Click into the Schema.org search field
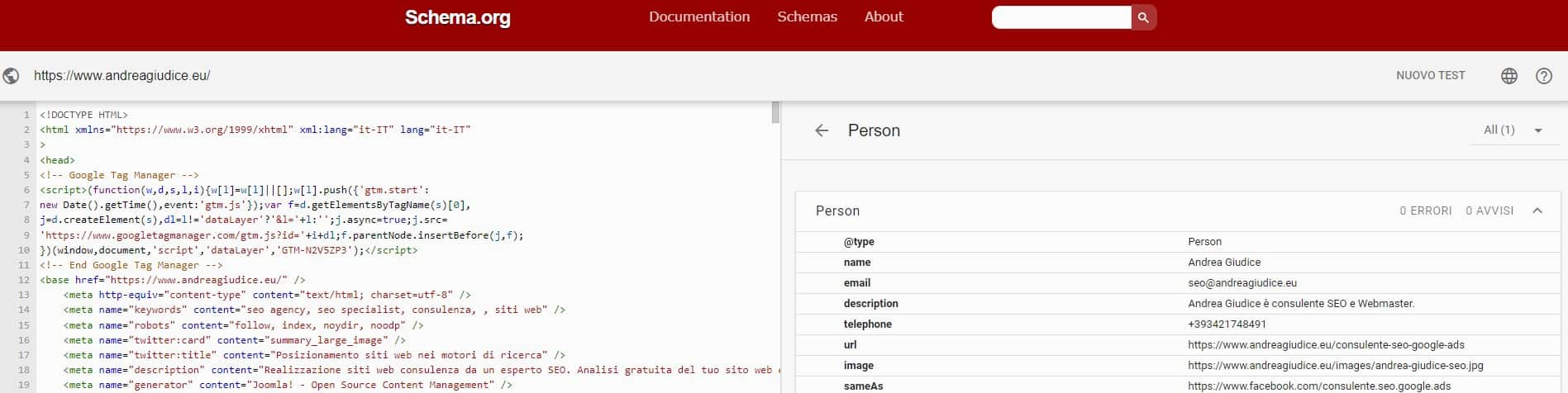 1060,17
